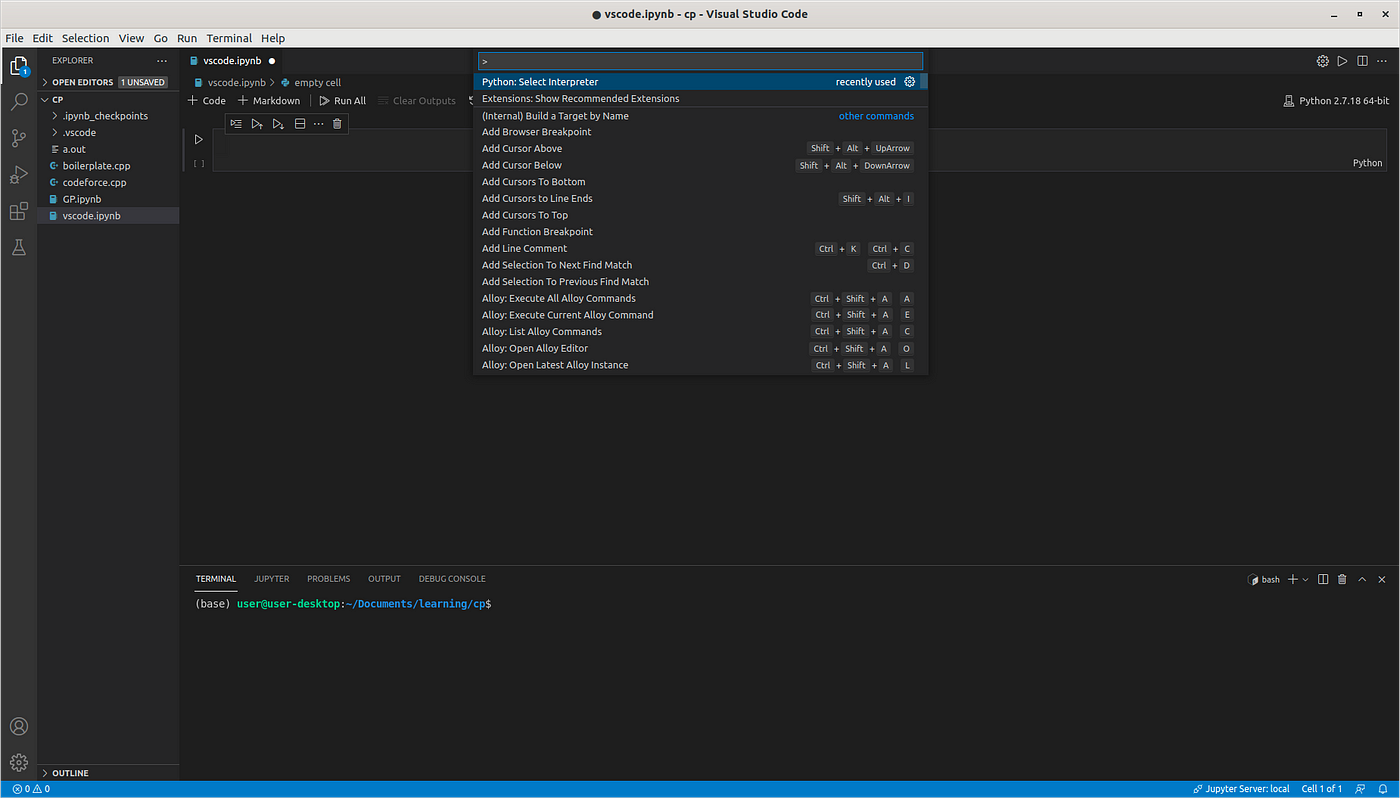Close the terminal panel
1400x798 pixels.
(1382, 579)
